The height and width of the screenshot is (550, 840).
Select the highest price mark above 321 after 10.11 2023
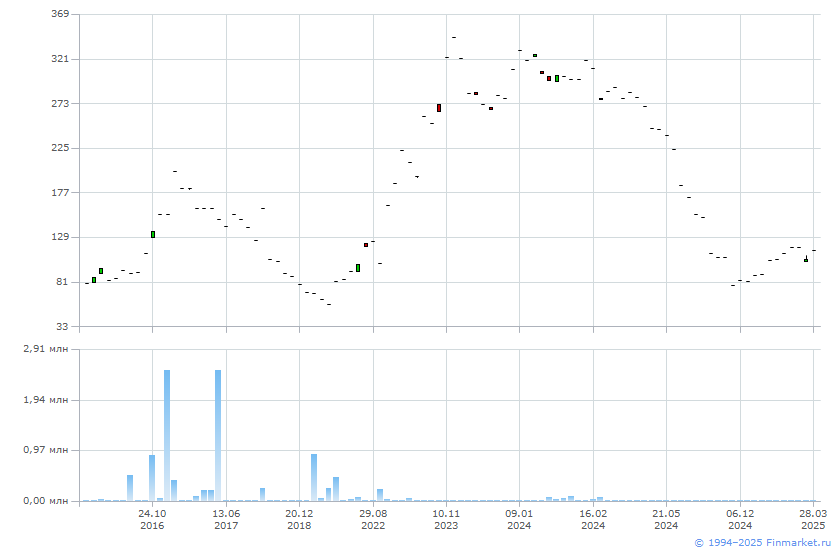click(x=454, y=37)
